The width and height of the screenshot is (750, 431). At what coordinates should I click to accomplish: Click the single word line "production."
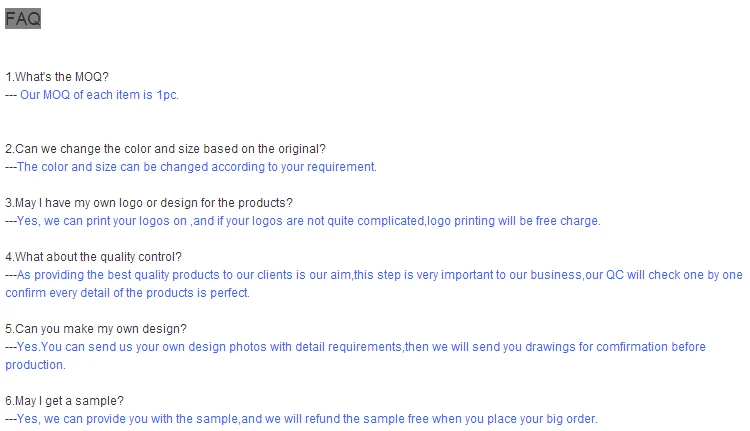pyautogui.click(x=37, y=365)
